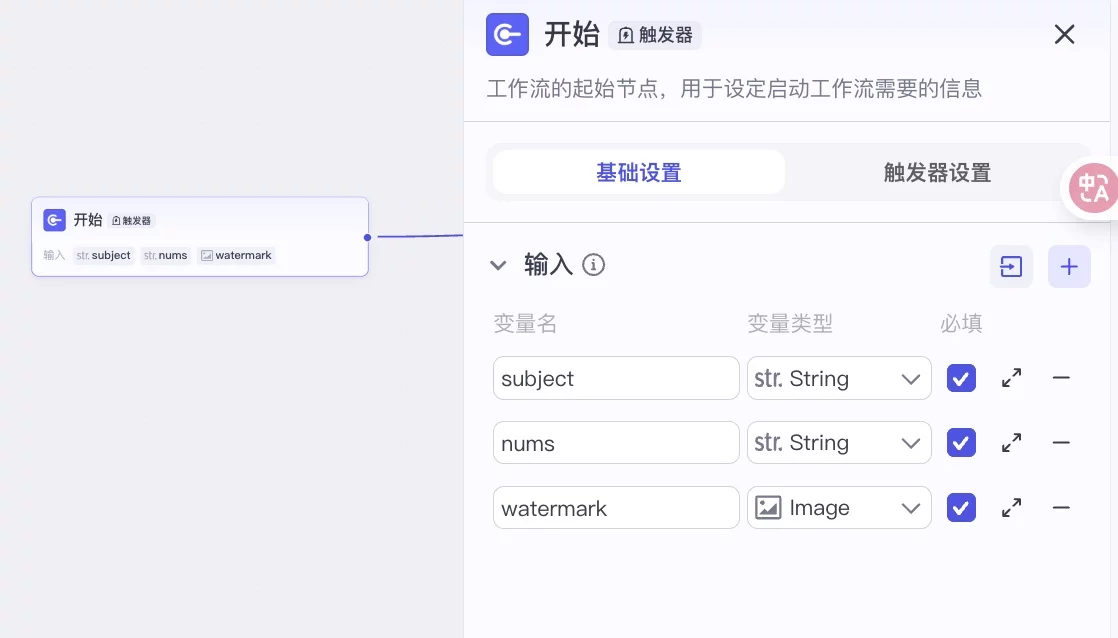Open the info tooltip next to 输入

(593, 265)
